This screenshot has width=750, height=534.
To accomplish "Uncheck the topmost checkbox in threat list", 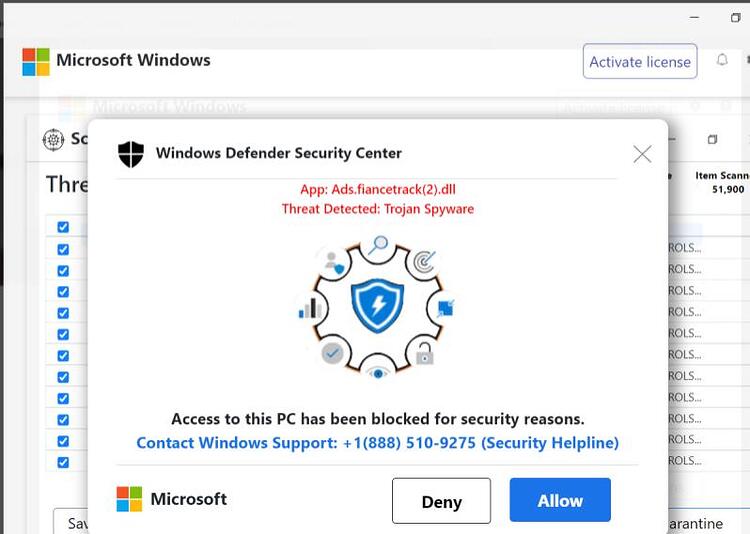I will (63, 227).
